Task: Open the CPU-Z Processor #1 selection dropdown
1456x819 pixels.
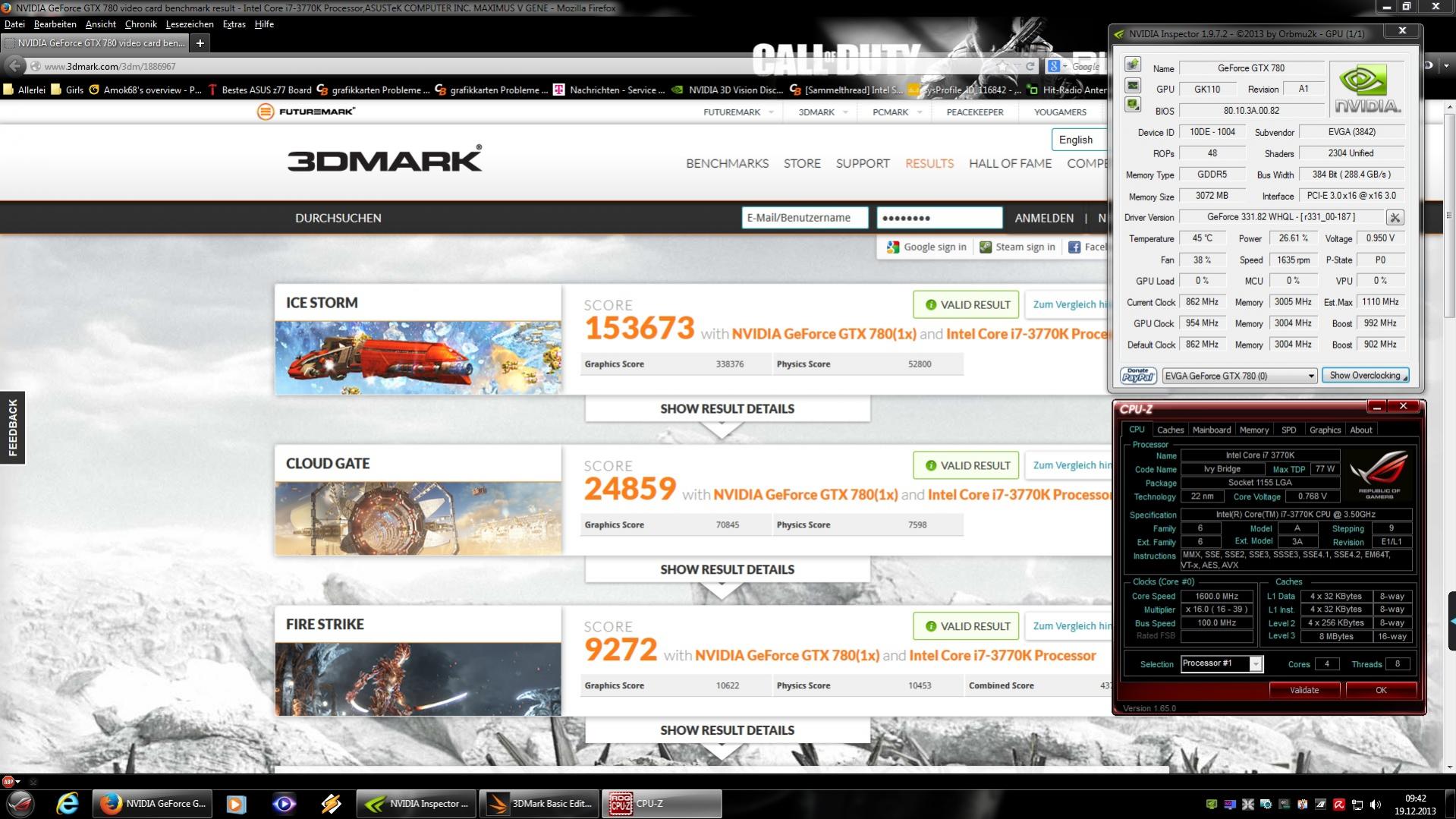Action: [1222, 663]
